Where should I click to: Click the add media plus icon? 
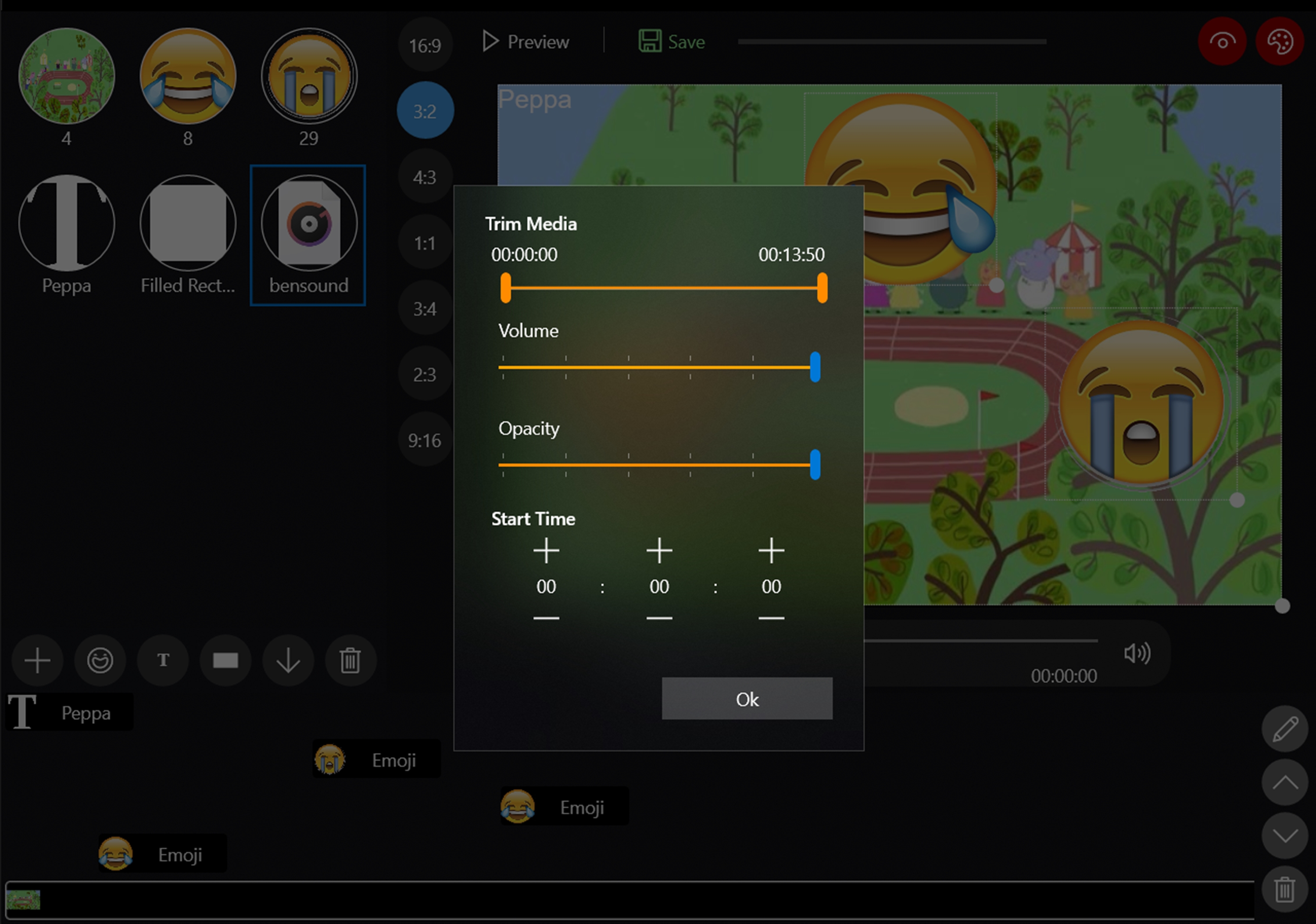[37, 660]
